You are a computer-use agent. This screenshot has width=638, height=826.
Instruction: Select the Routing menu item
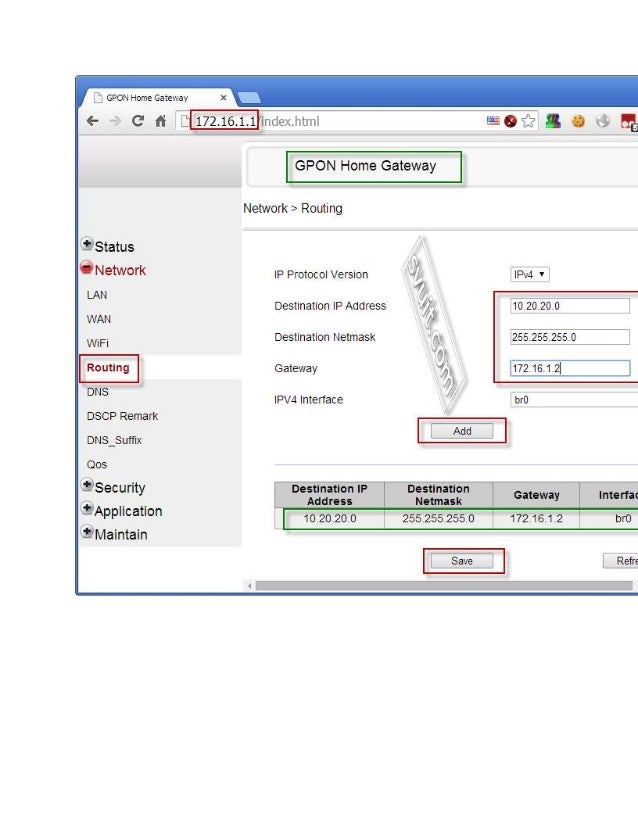click(x=108, y=368)
